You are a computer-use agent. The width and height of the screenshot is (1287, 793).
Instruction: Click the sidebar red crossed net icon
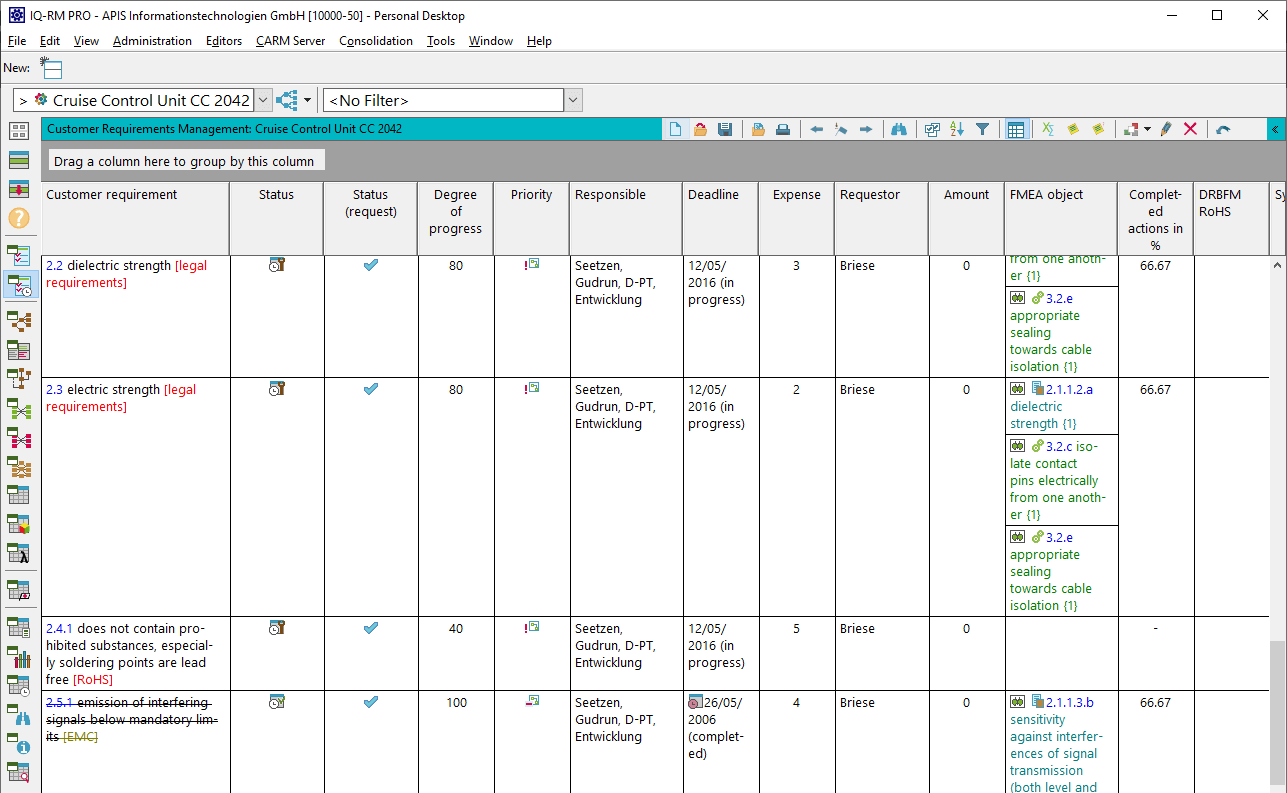tap(19, 437)
